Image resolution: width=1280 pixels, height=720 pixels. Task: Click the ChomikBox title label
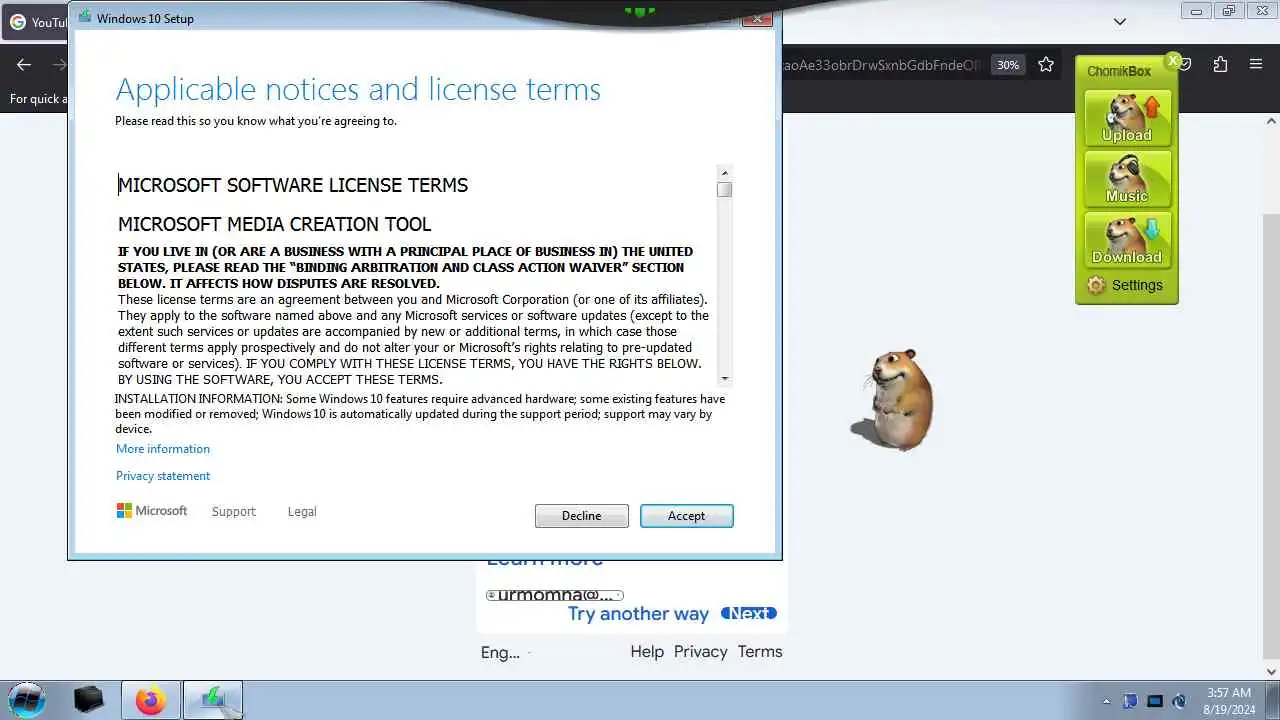1119,71
